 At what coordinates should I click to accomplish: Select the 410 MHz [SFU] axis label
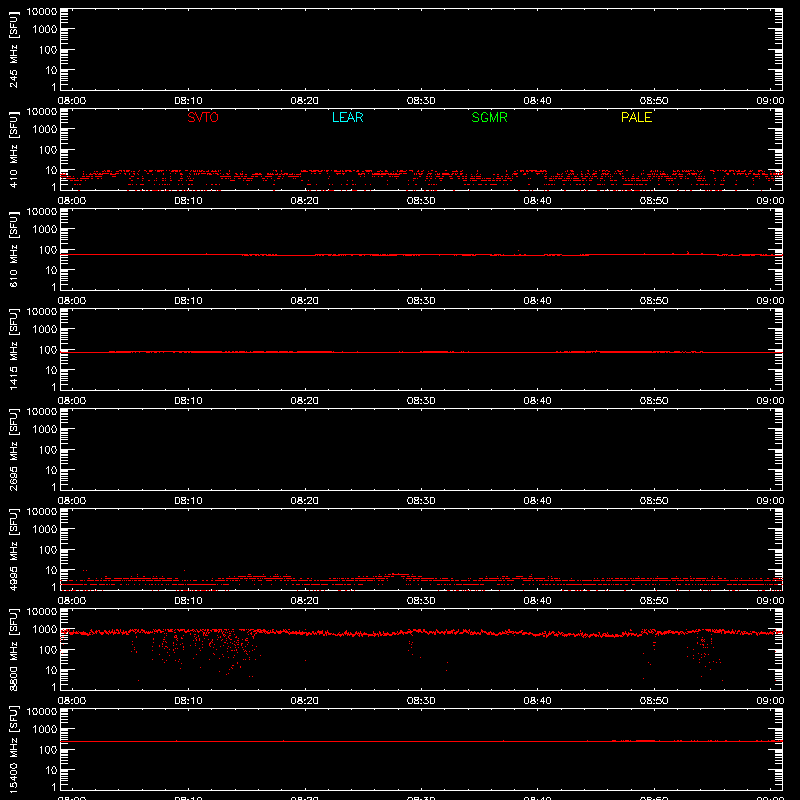tap(14, 149)
